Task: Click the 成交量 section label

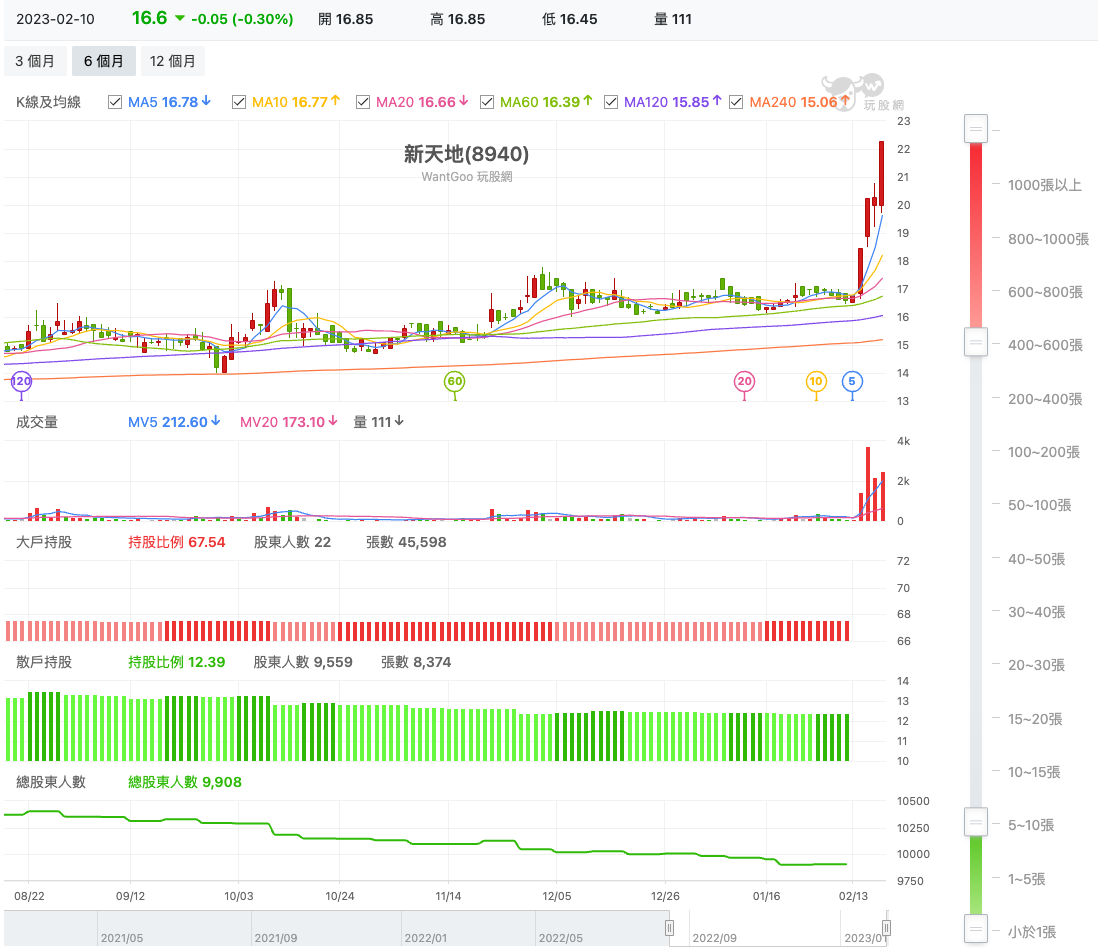Action: pos(37,422)
